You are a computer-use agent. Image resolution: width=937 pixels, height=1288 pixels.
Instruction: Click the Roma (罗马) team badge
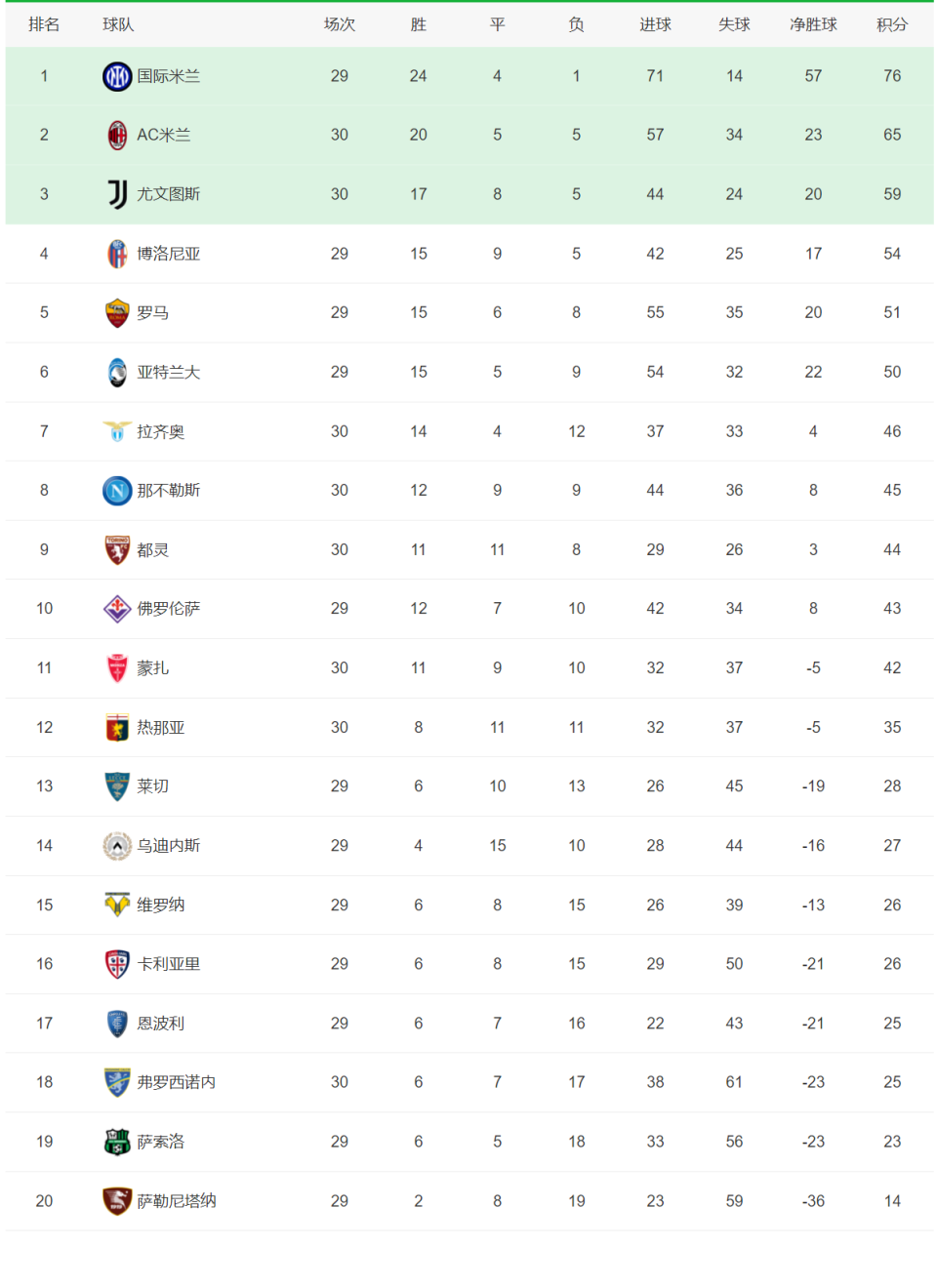point(117,313)
